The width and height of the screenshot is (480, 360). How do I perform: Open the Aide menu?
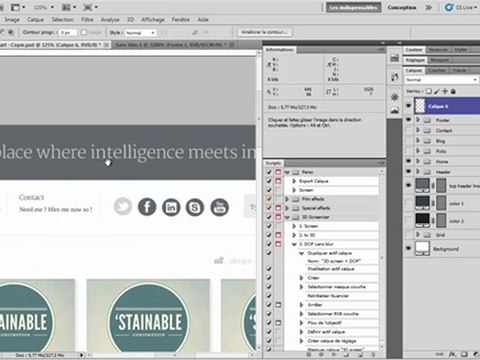(203, 20)
